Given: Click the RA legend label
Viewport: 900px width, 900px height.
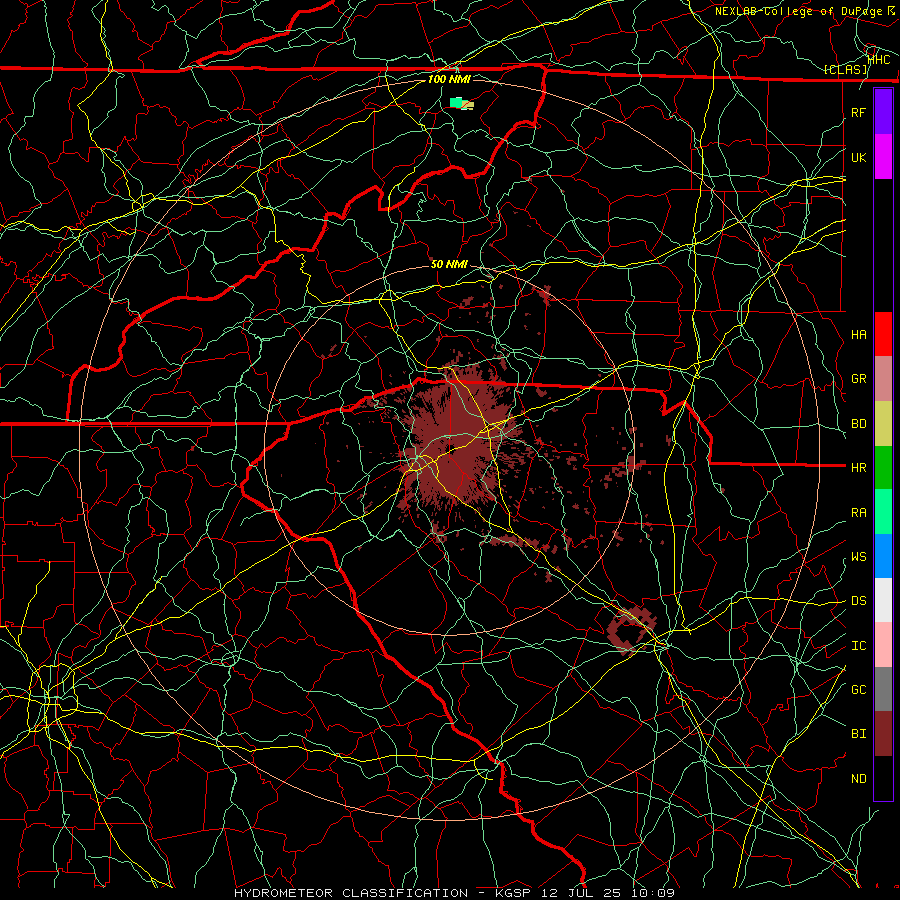Looking at the screenshot, I should pos(858,513).
